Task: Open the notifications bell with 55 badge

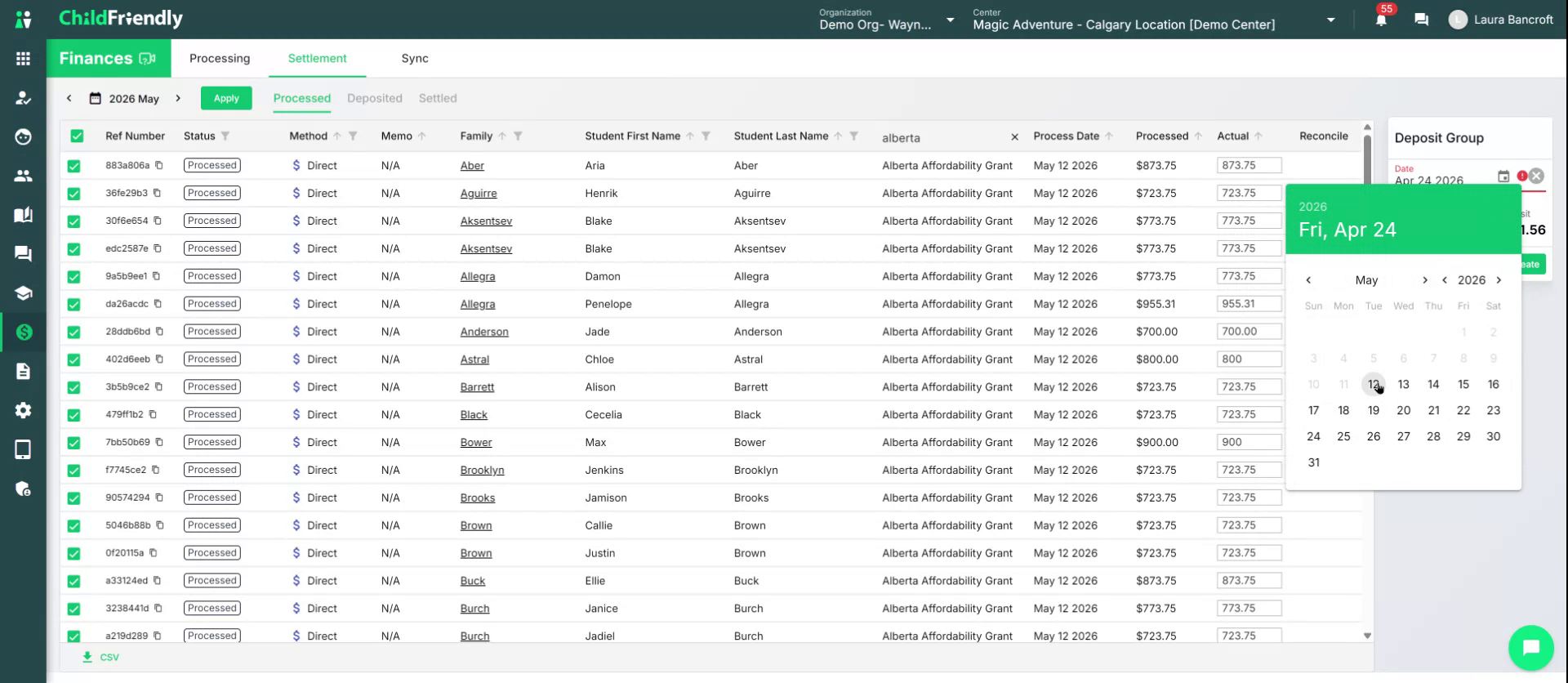Action: (x=1381, y=20)
